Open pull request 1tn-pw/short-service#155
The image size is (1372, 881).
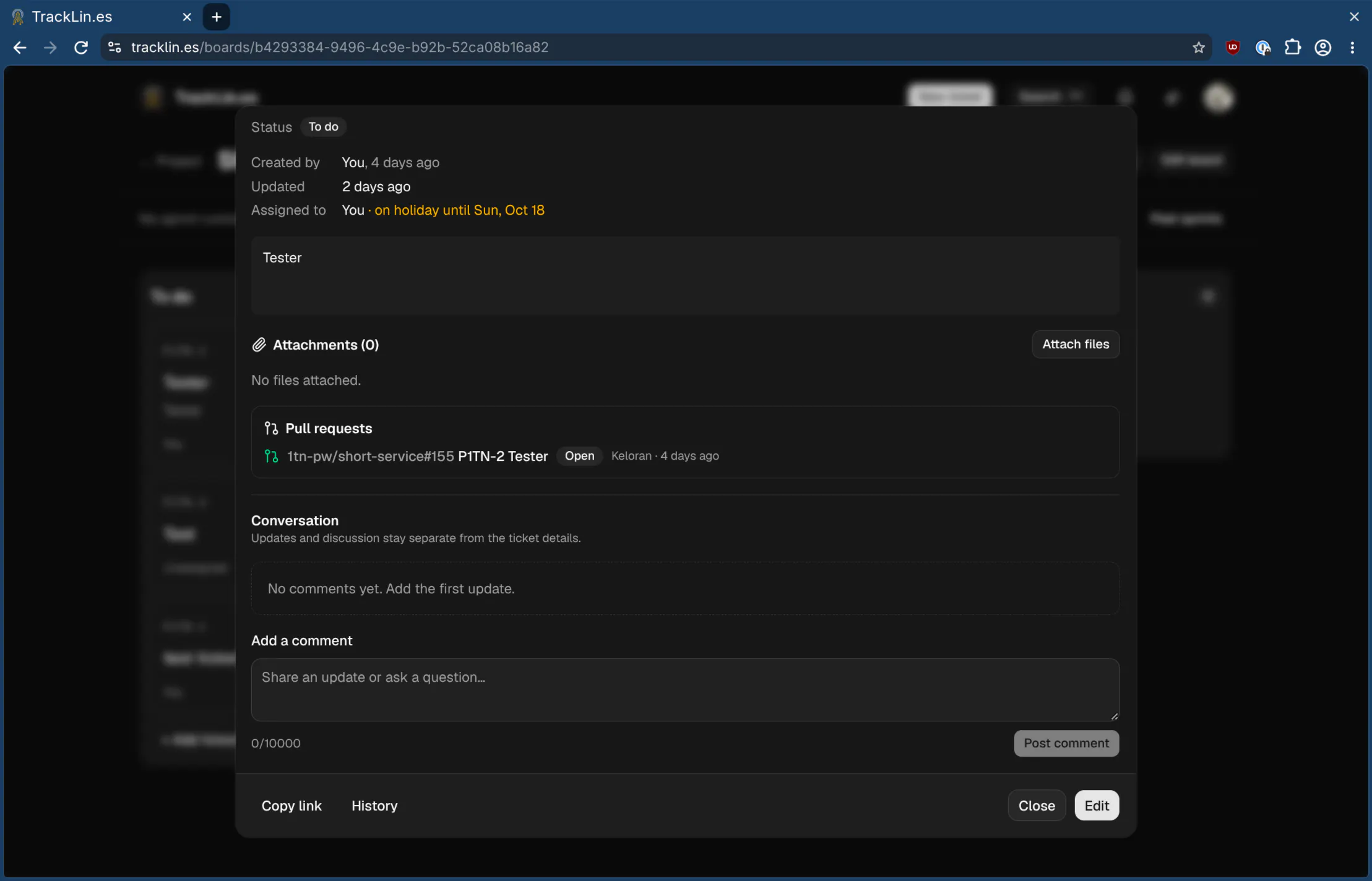point(418,456)
